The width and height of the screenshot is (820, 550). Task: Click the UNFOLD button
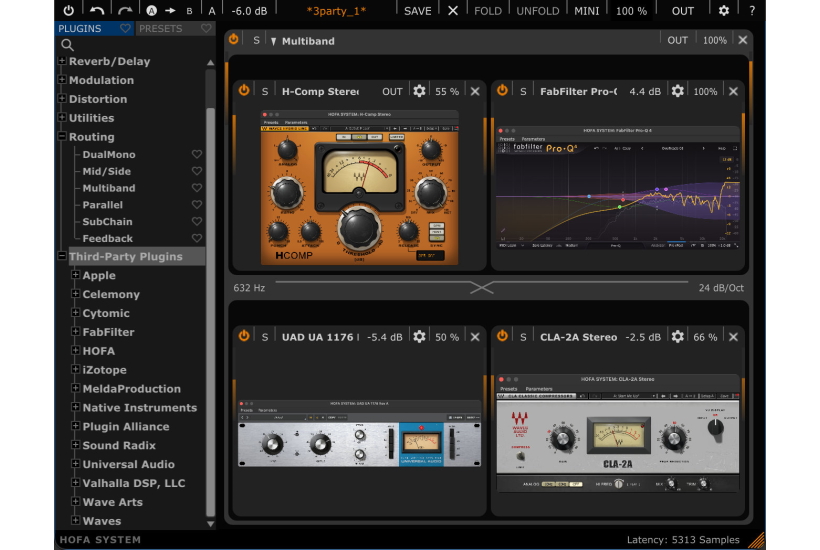(538, 10)
